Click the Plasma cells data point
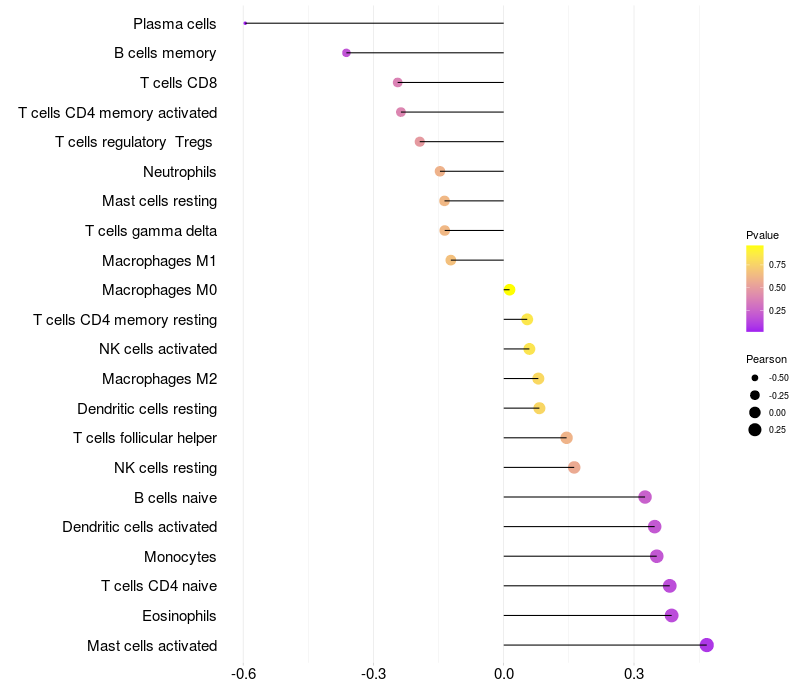Screen dimensions: 800x700 coord(245,23)
